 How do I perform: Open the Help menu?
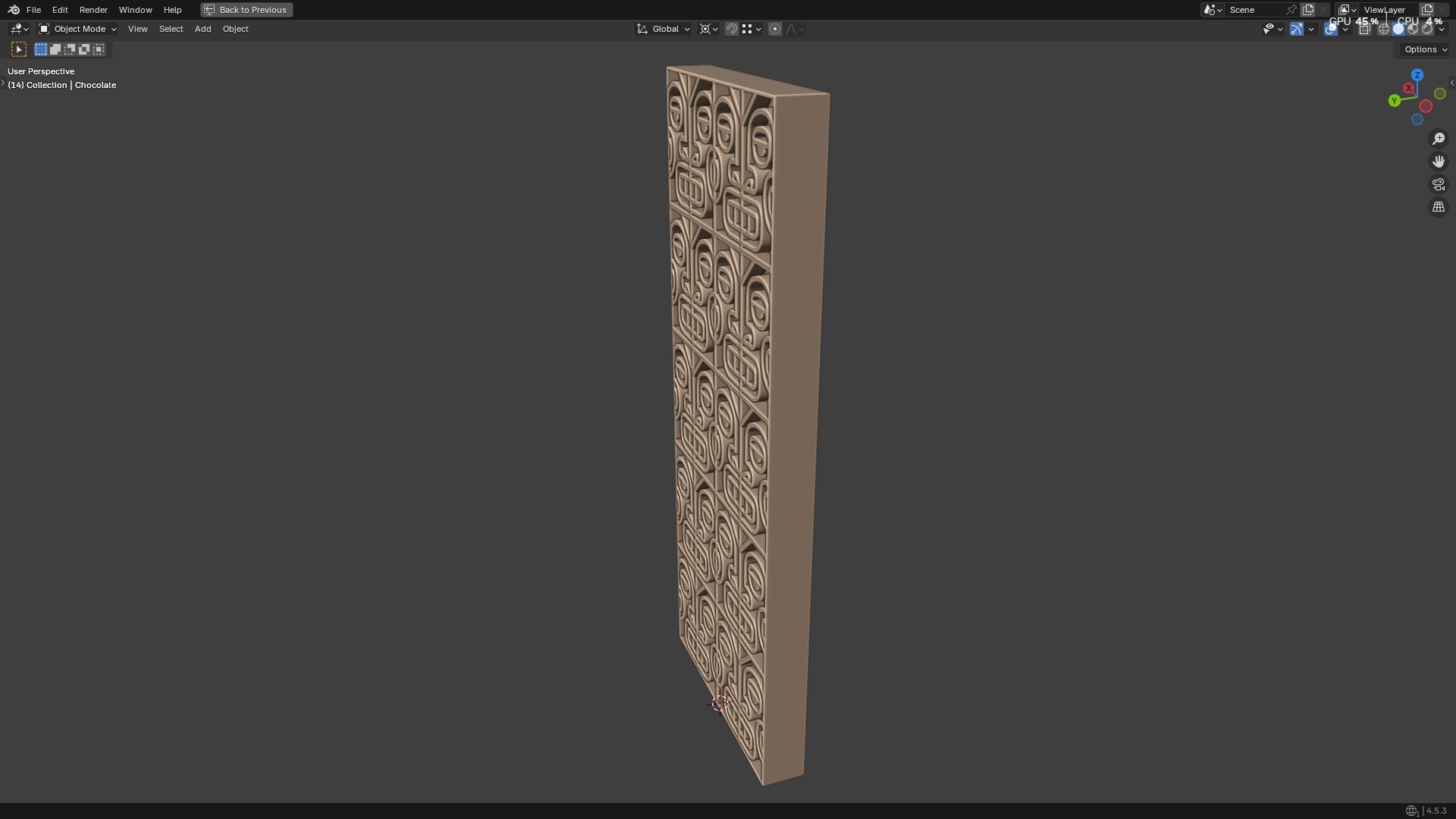click(x=172, y=10)
